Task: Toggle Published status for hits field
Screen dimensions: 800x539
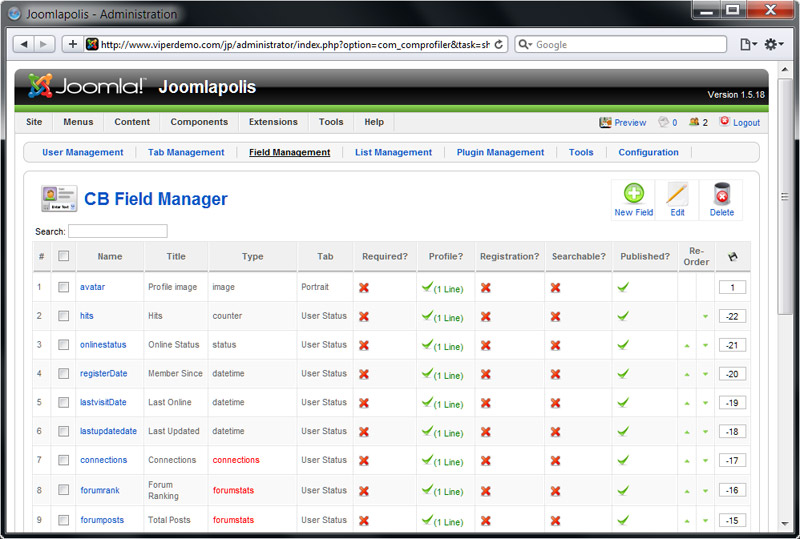Action: coord(622,316)
